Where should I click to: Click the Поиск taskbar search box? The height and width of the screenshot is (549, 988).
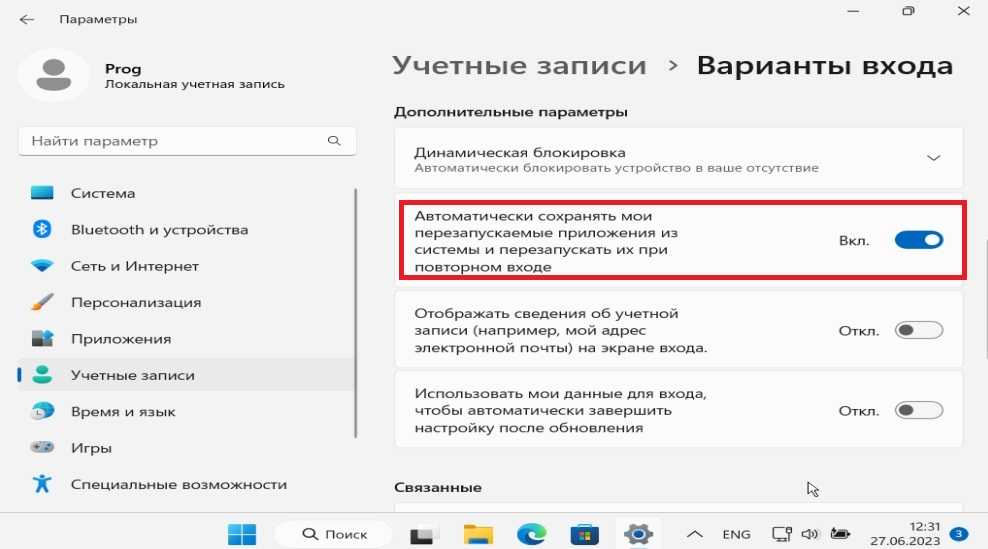333,535
